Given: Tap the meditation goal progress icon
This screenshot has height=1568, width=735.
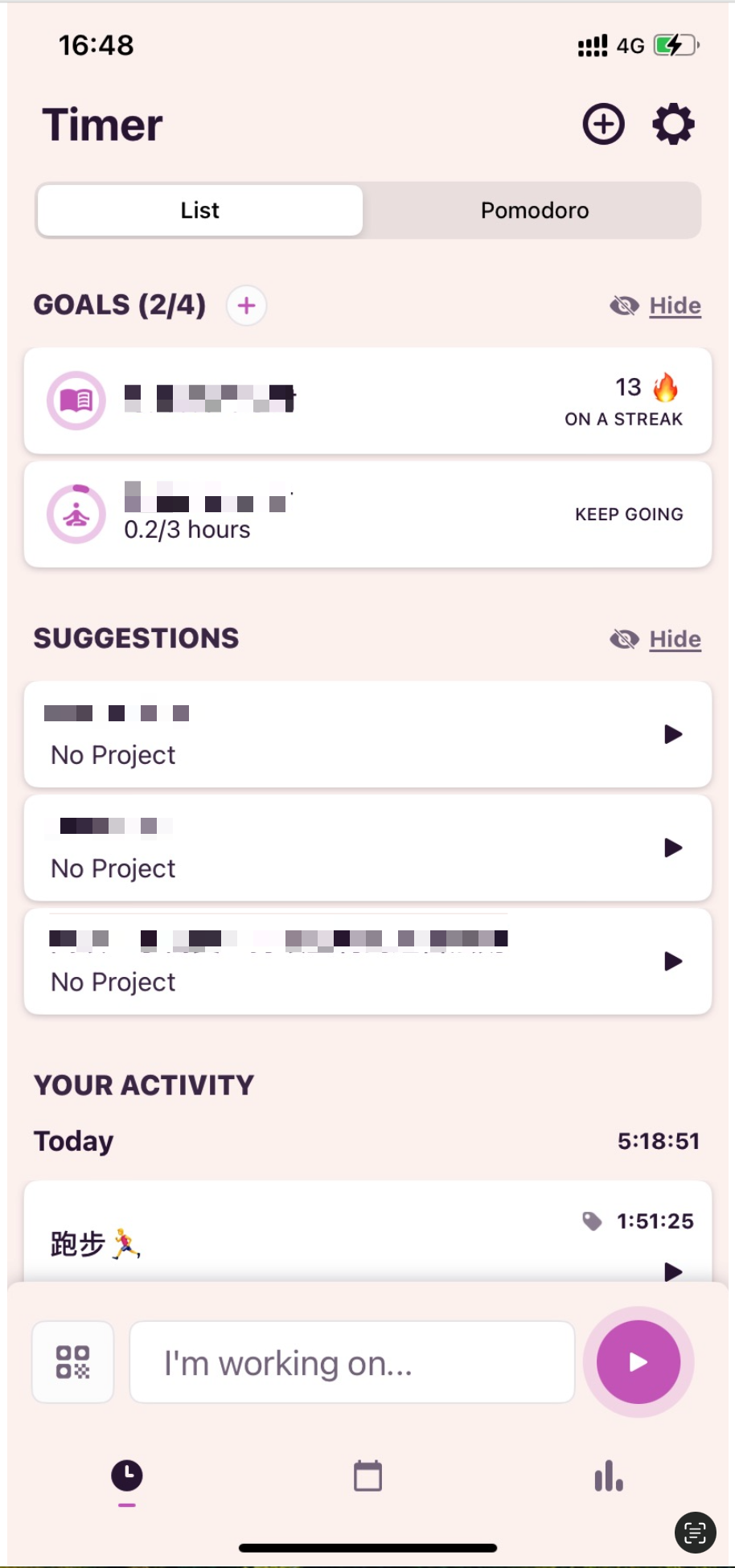Looking at the screenshot, I should point(76,515).
